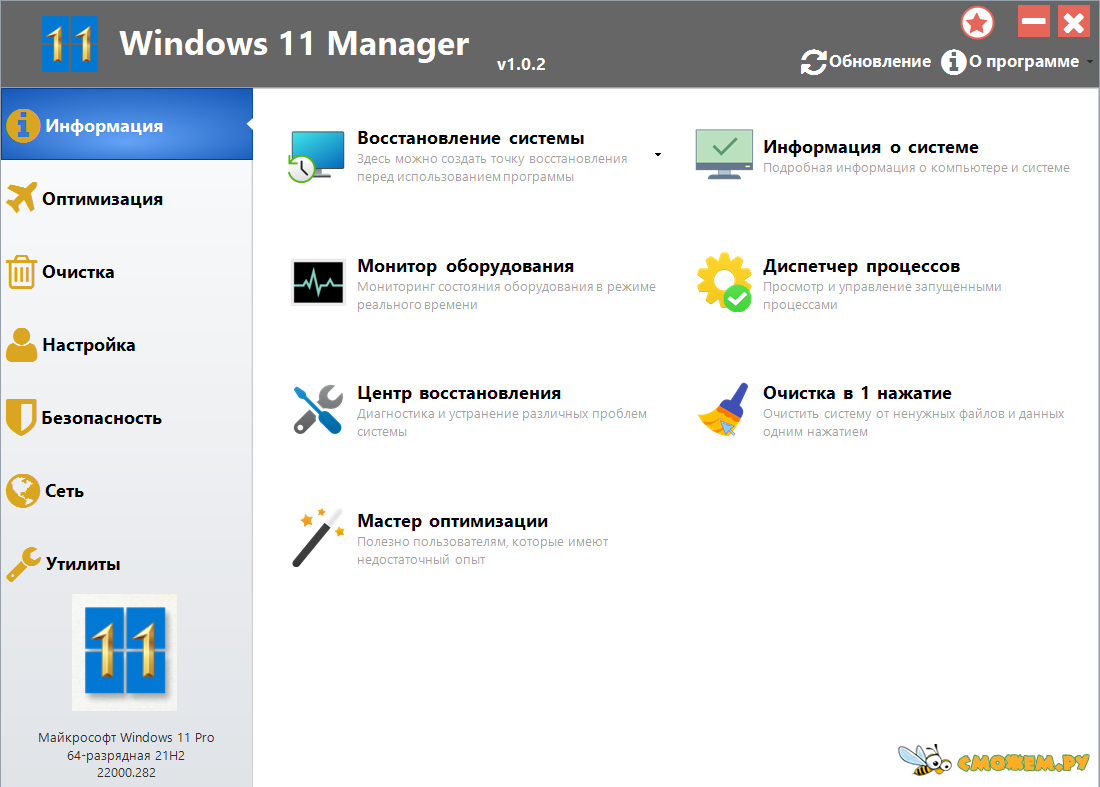Click 'Полезно пользователям, которые имеют' description
Viewport: 1100px width, 787px height.
click(483, 542)
